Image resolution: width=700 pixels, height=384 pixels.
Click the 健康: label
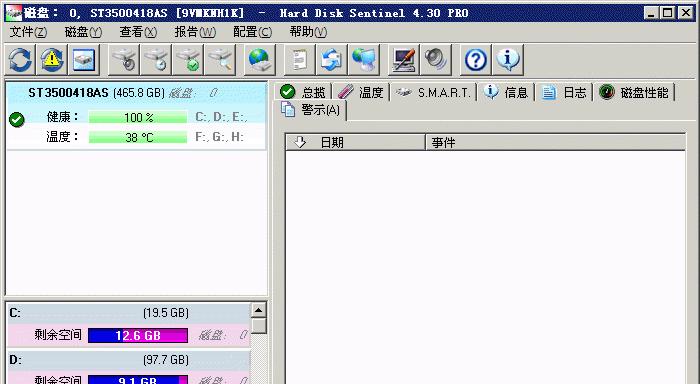pyautogui.click(x=62, y=117)
